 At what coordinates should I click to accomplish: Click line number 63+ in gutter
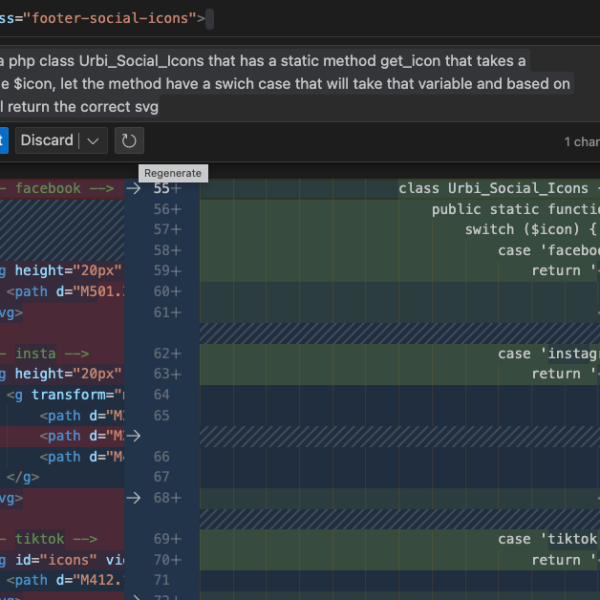tap(167, 373)
